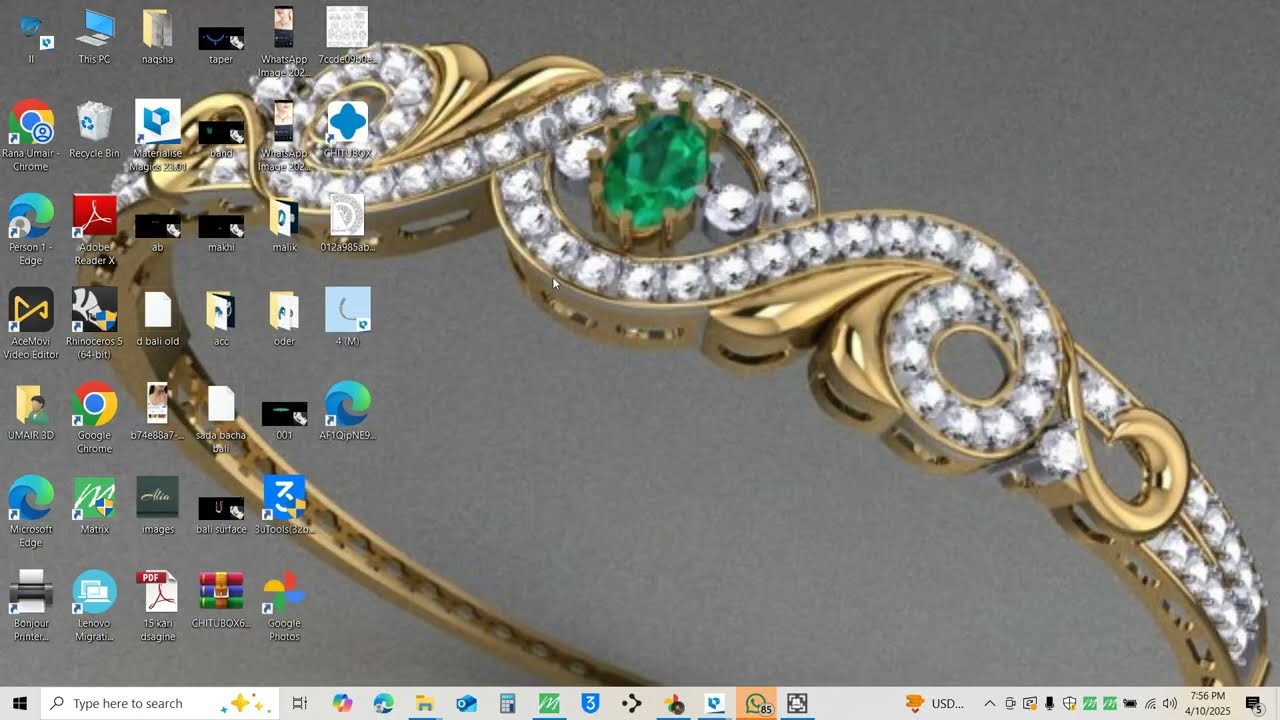The width and height of the screenshot is (1280, 720).
Task: Click the taskbar search box
Action: click(160, 703)
